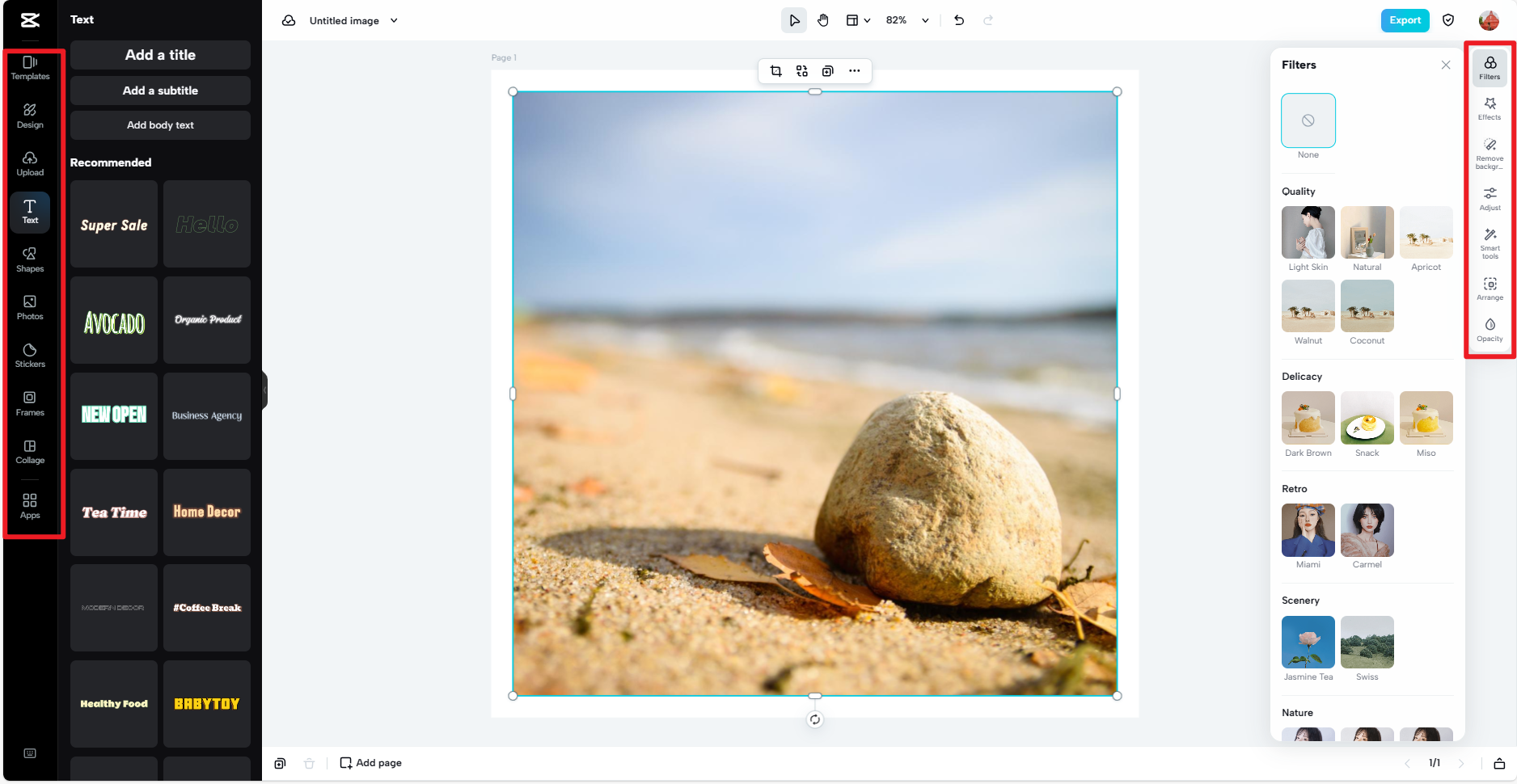The width and height of the screenshot is (1517, 784).
Task: Apply the Swiss scenery filter
Action: click(1367, 643)
